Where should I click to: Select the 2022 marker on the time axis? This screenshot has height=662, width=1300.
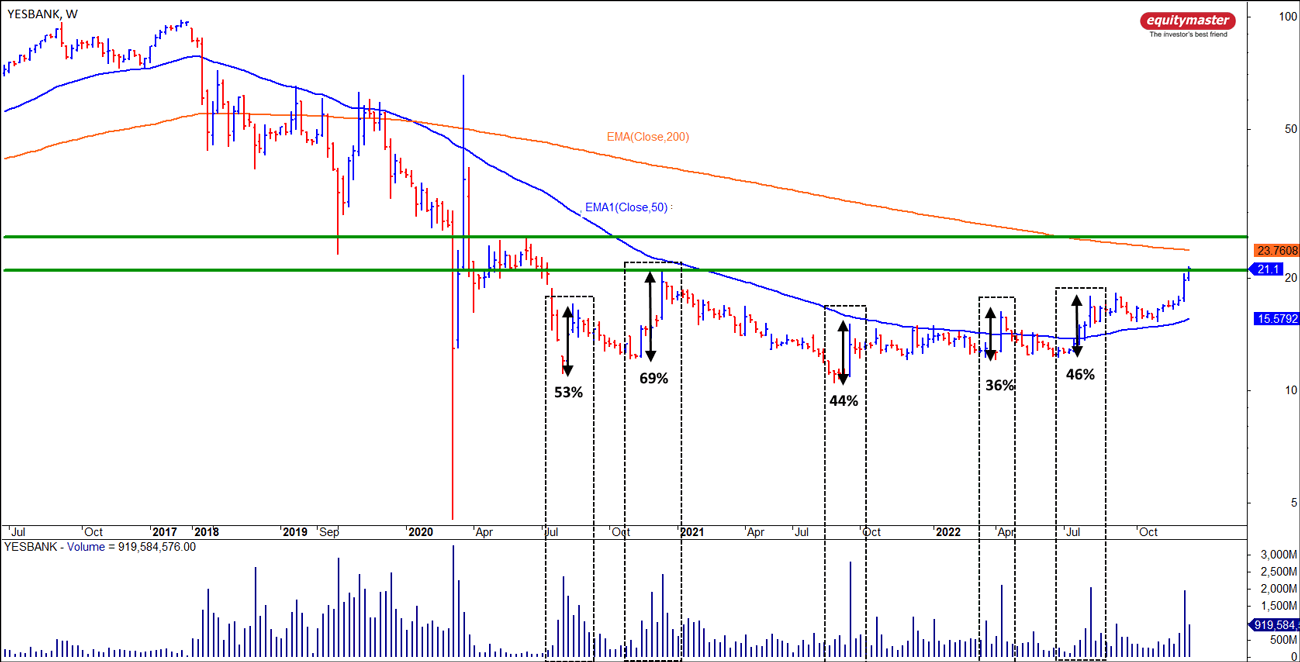947,532
